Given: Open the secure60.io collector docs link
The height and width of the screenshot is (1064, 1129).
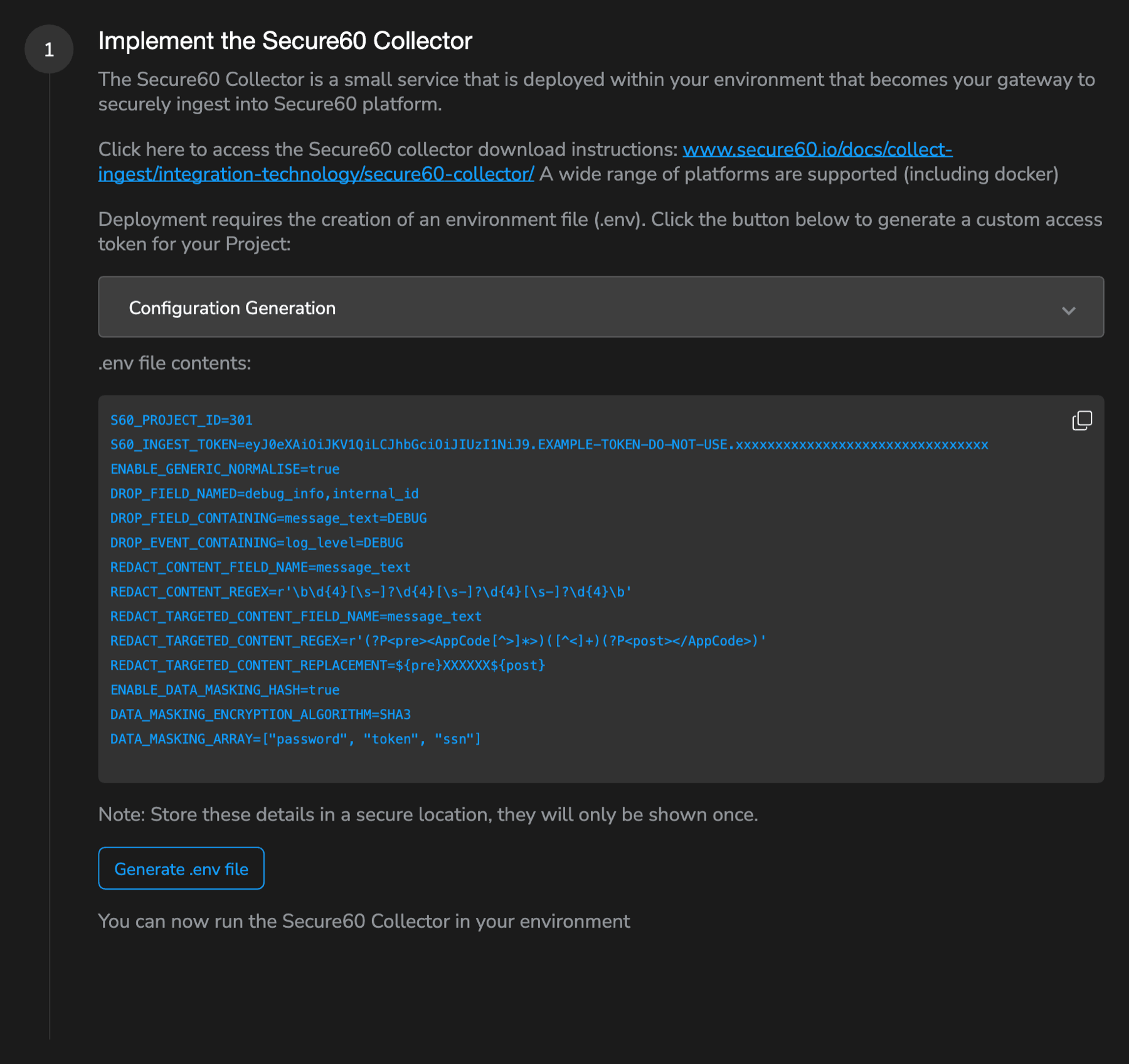Looking at the screenshot, I should [x=526, y=162].
